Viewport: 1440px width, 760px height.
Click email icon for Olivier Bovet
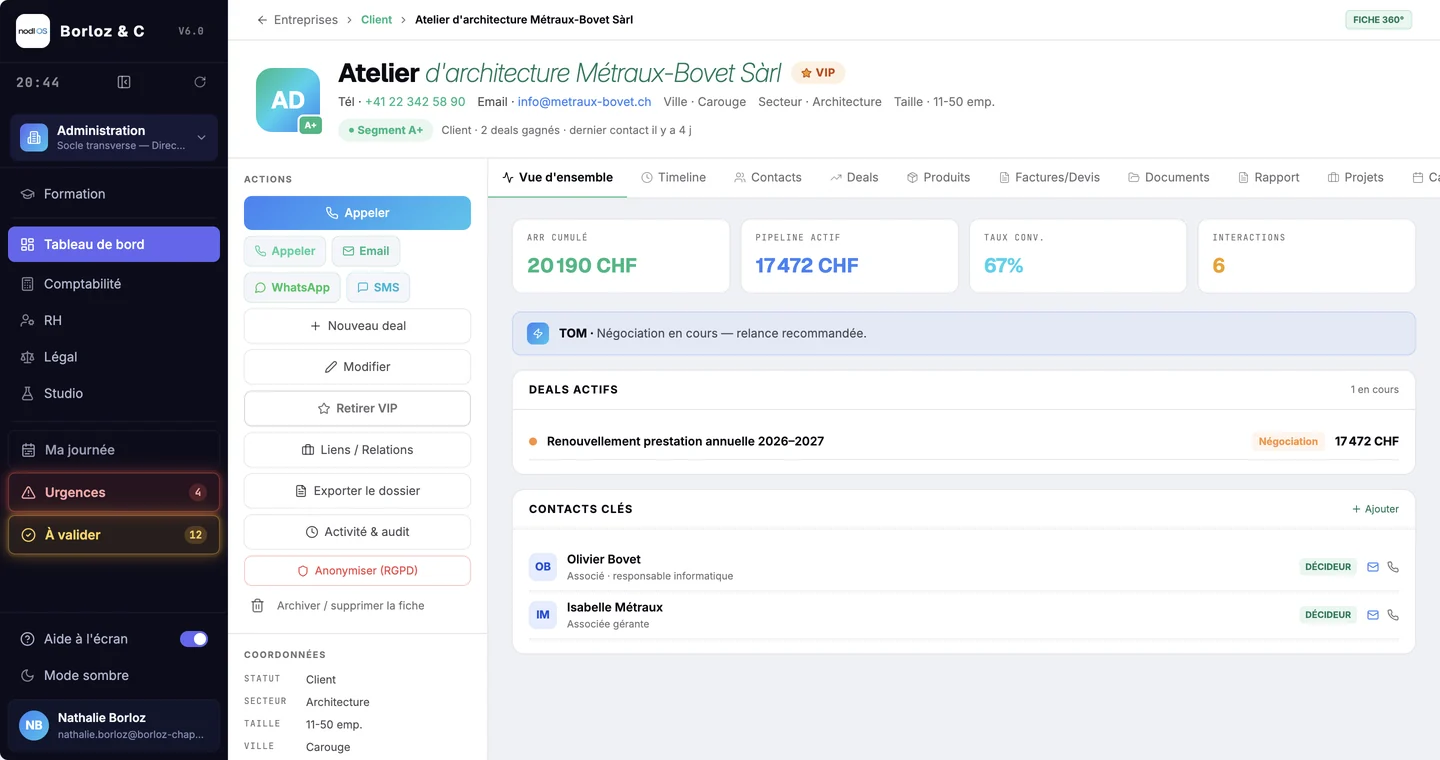click(1373, 567)
